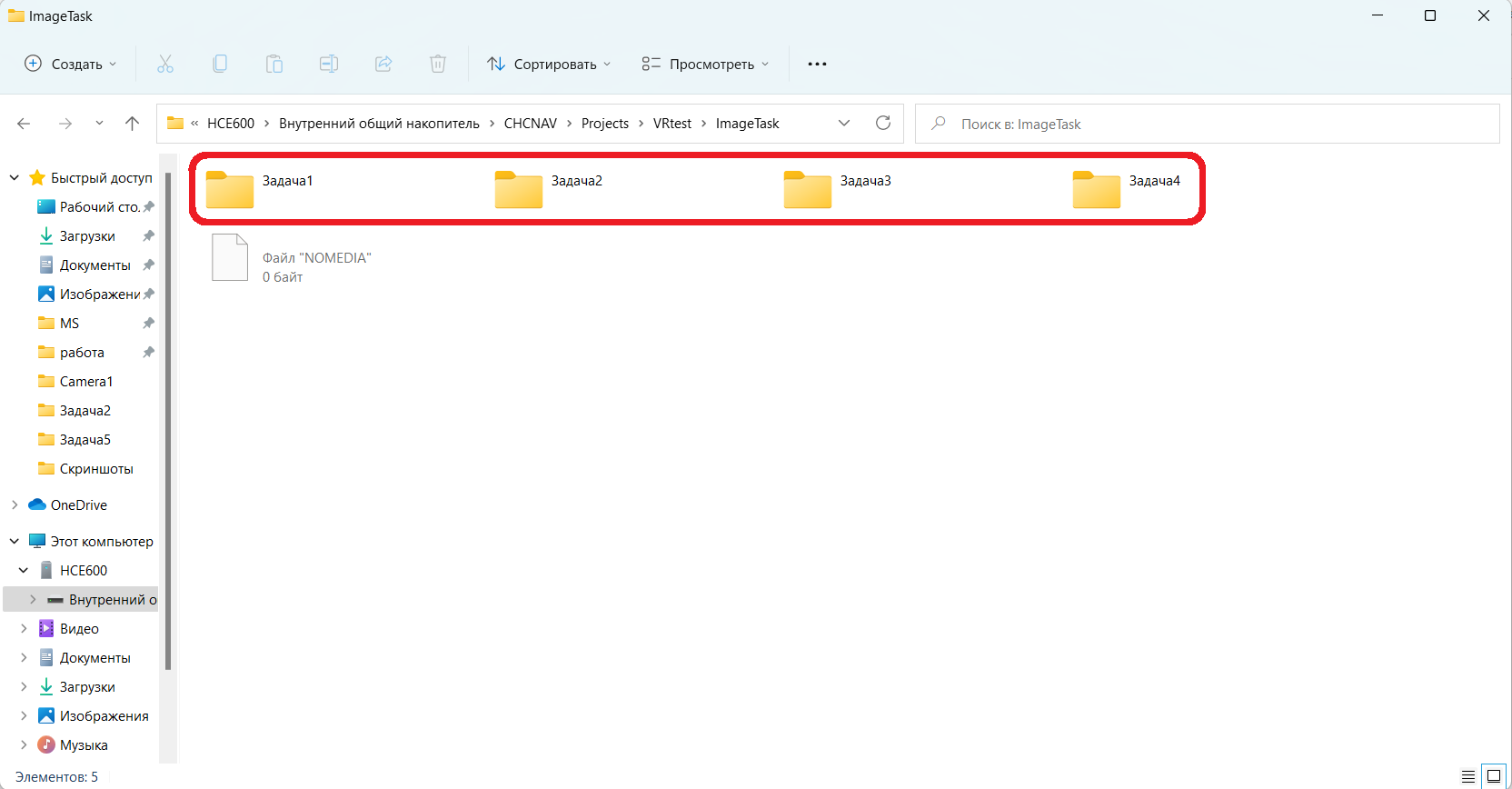
Task: Expand the Внутренний накопитель node
Action: [x=33, y=600]
